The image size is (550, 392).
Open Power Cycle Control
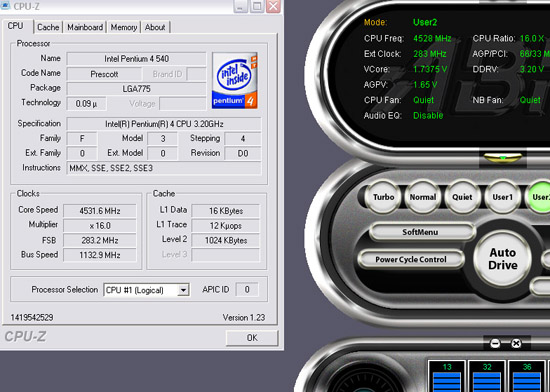click(411, 259)
